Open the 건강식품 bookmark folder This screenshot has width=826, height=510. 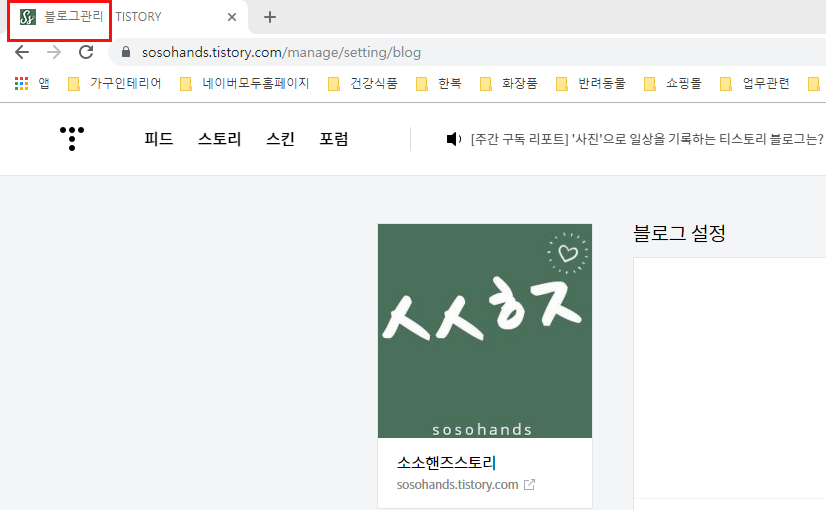coord(363,83)
